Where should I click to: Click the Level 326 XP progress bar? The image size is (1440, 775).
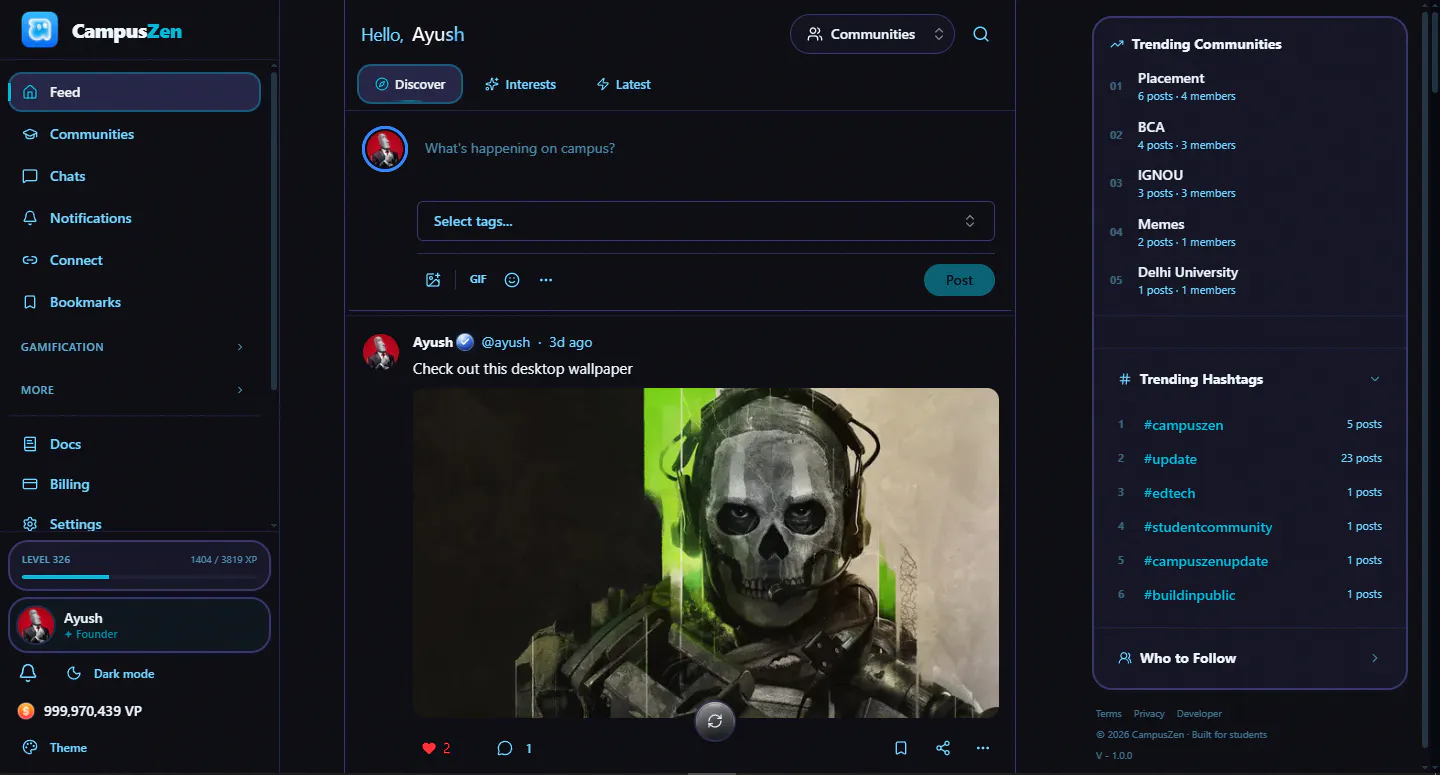[139, 576]
